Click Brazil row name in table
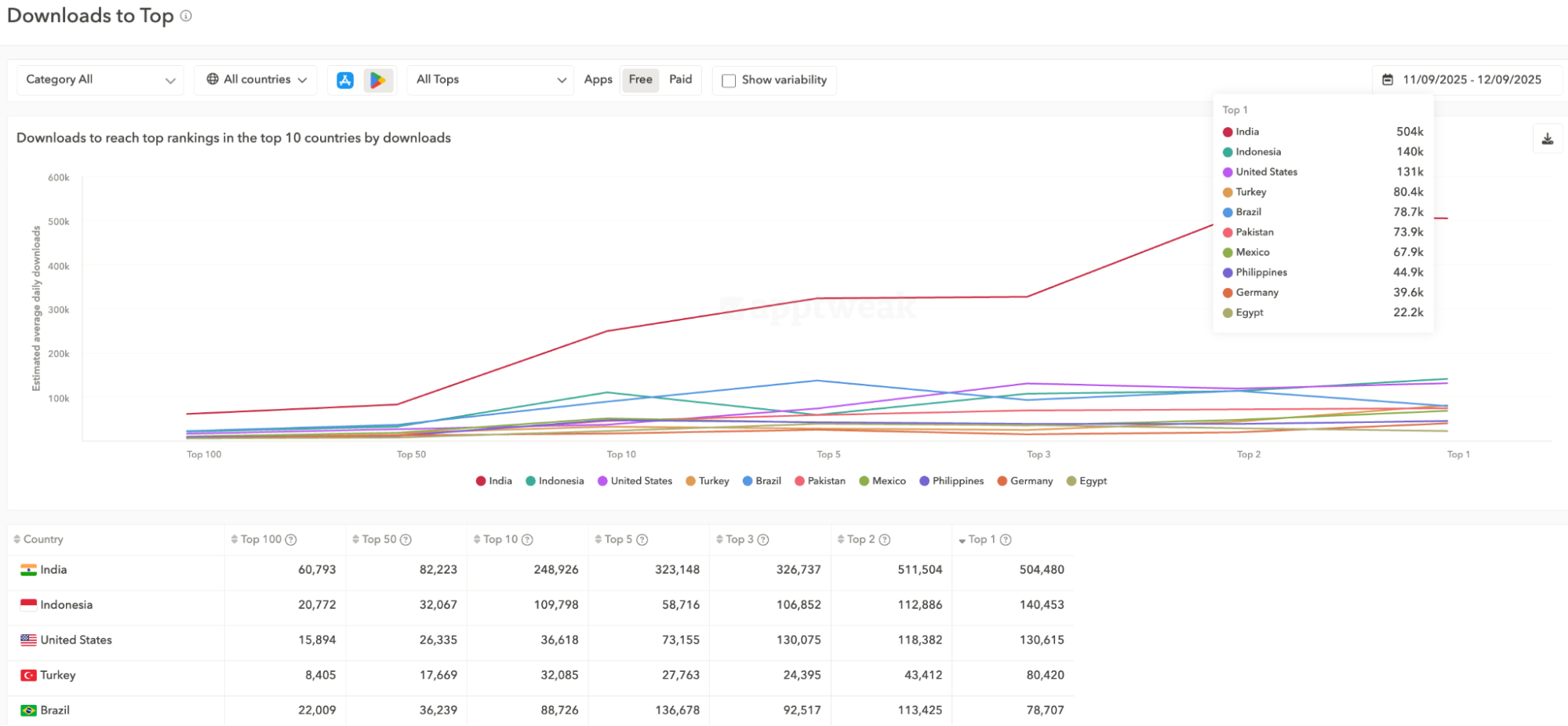The height and width of the screenshot is (726, 1568). [55, 710]
